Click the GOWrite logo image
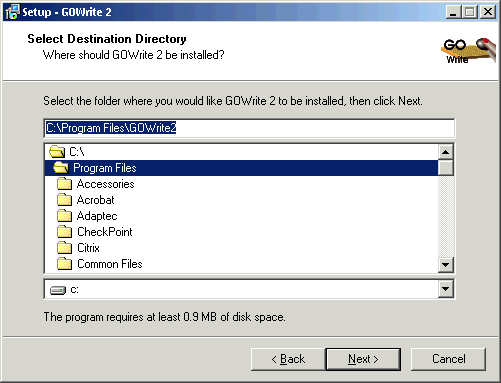Screen dimensions: 501x383 click(x=469, y=51)
